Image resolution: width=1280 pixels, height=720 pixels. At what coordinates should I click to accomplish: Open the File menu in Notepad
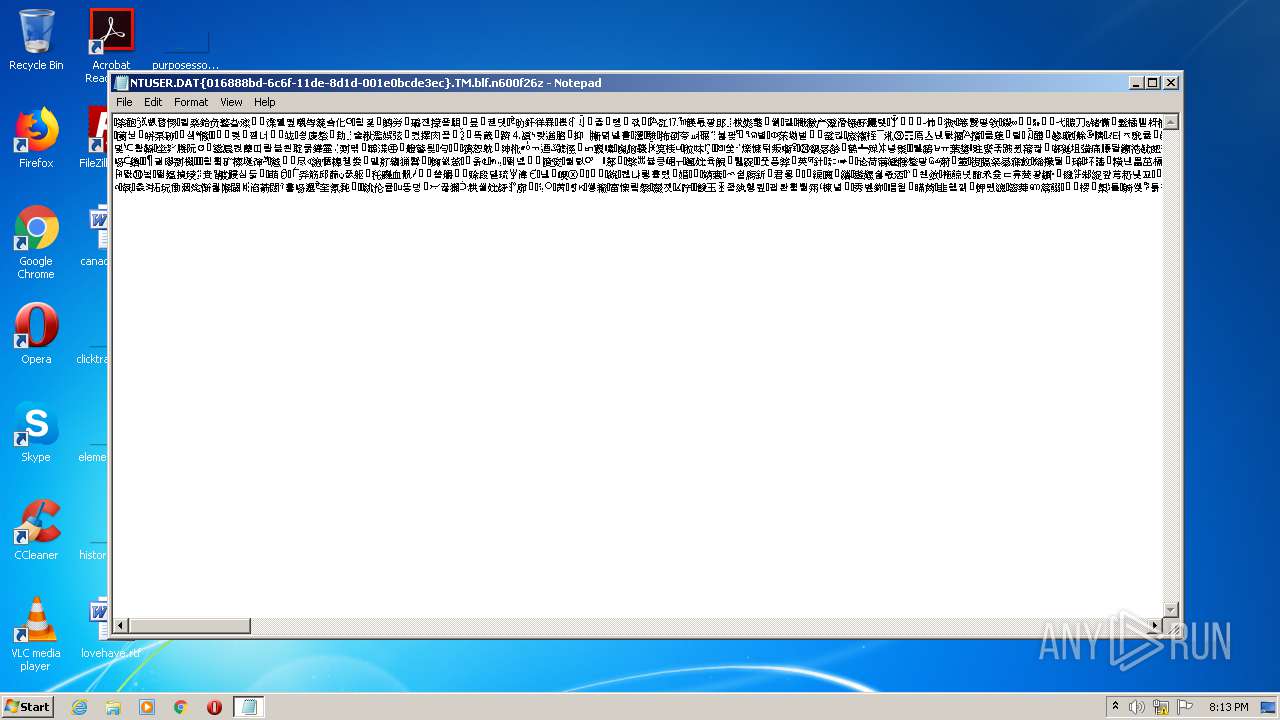[x=124, y=102]
